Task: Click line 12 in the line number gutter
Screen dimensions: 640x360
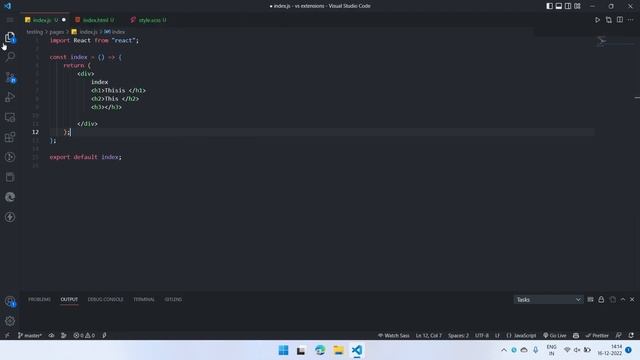Action: (36, 132)
